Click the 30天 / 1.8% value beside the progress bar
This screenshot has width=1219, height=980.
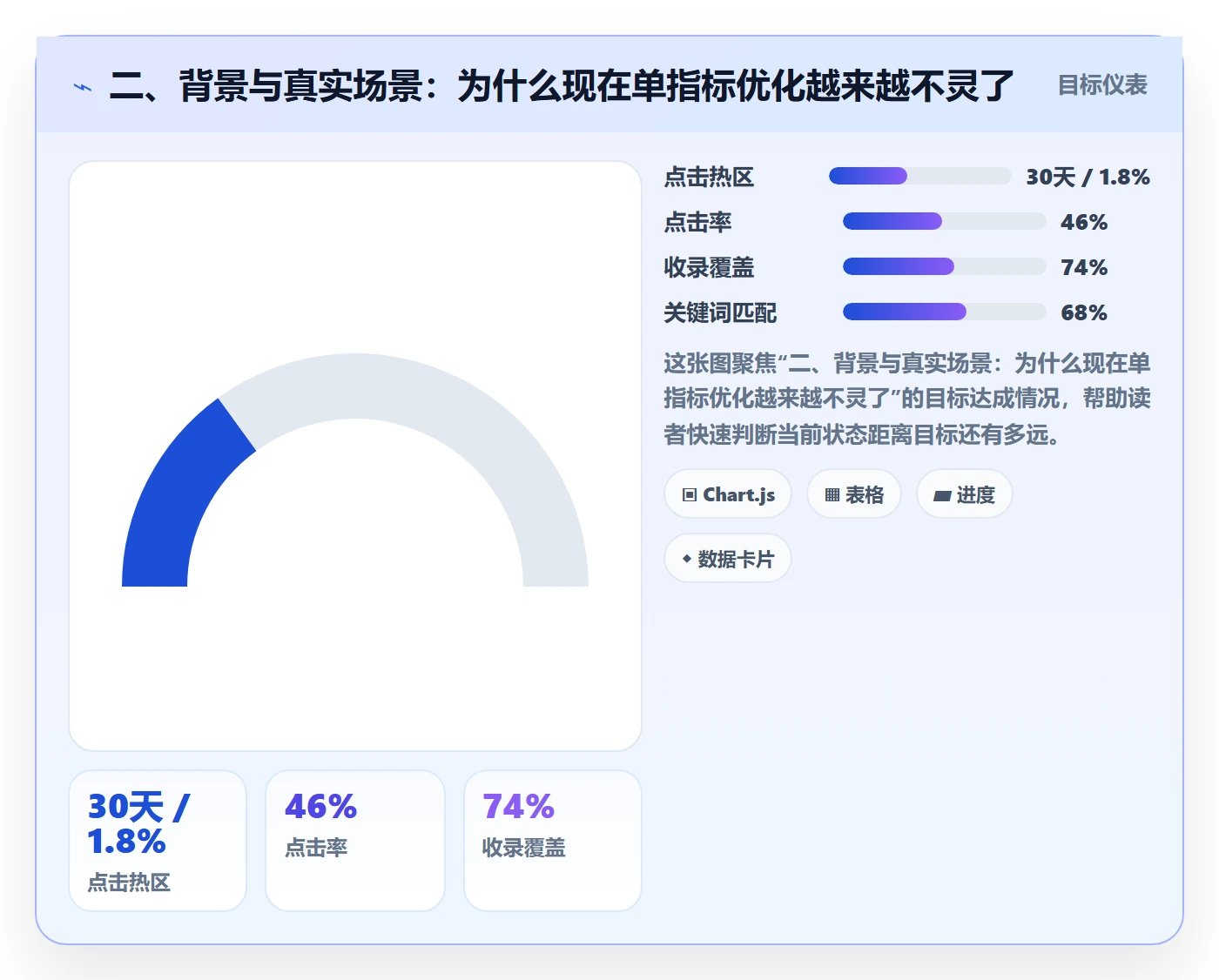pyautogui.click(x=1088, y=177)
